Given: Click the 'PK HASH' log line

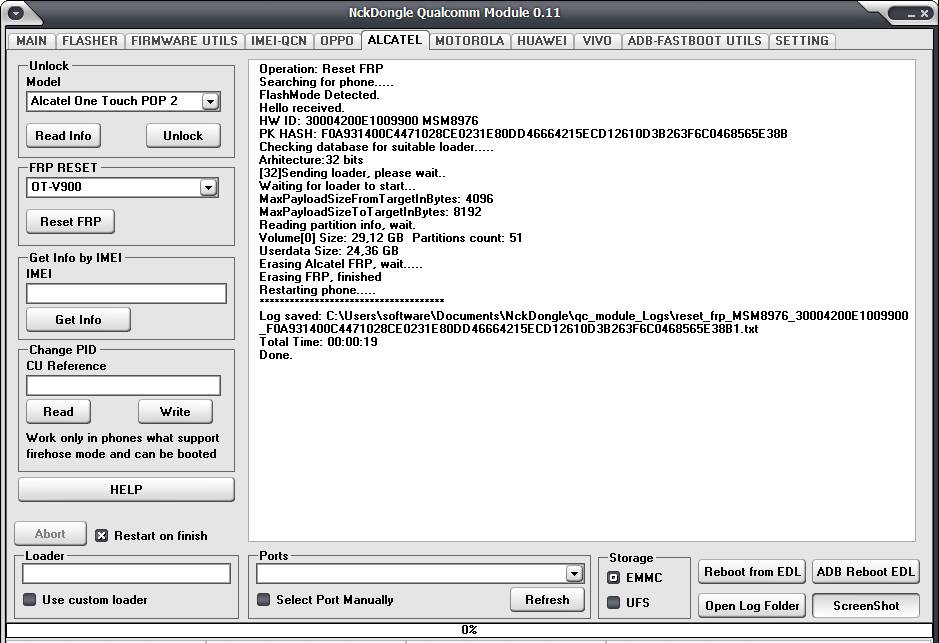Looking at the screenshot, I should coord(523,134).
